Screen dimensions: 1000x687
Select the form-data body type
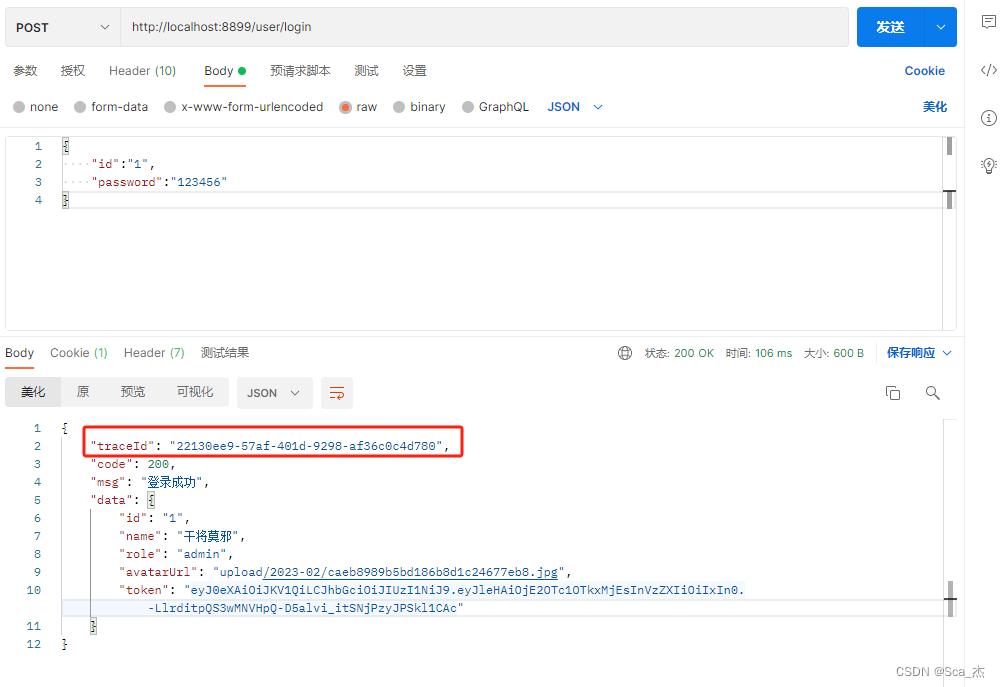pyautogui.click(x=111, y=107)
